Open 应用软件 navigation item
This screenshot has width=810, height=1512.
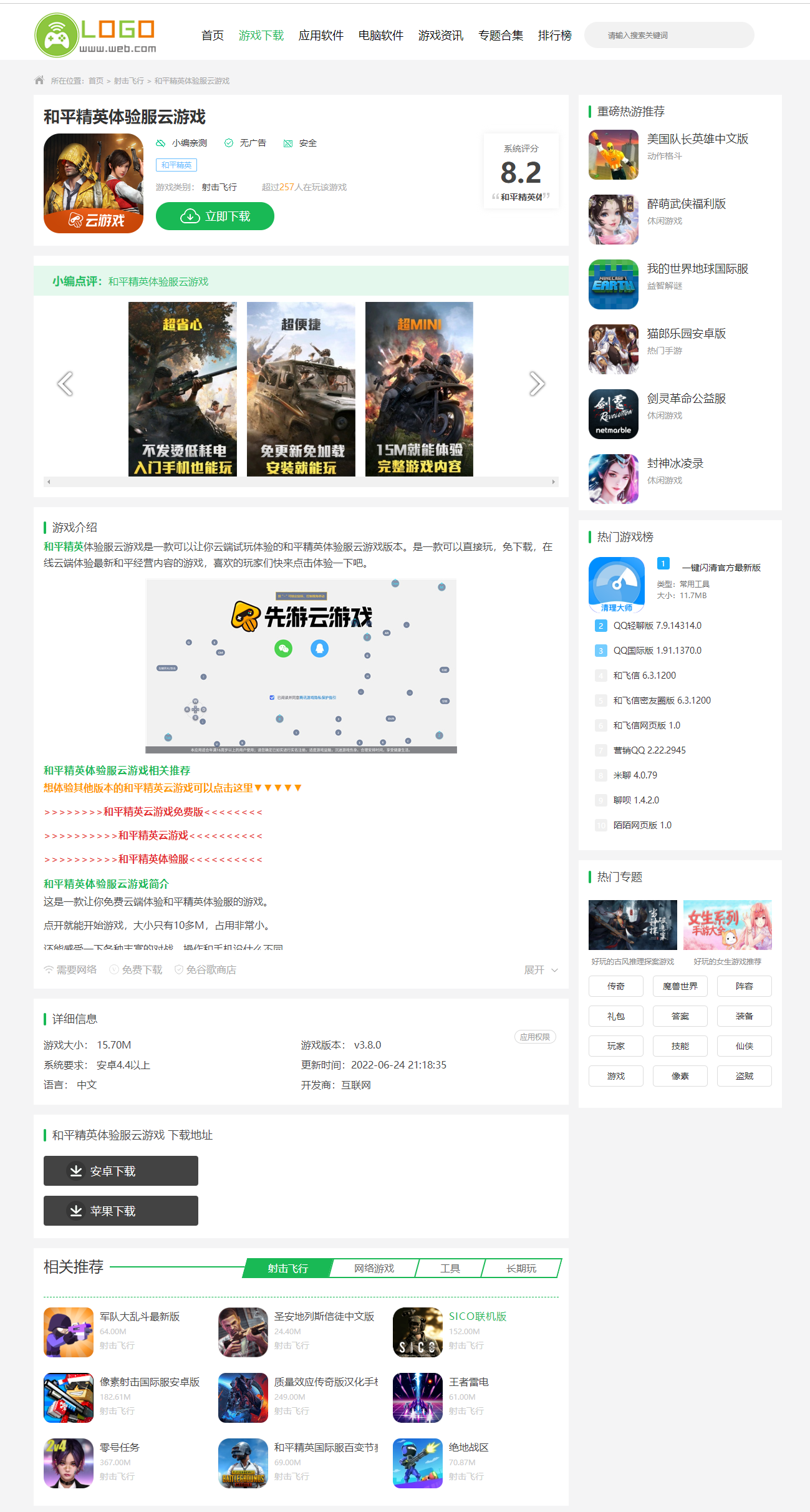coord(321,36)
